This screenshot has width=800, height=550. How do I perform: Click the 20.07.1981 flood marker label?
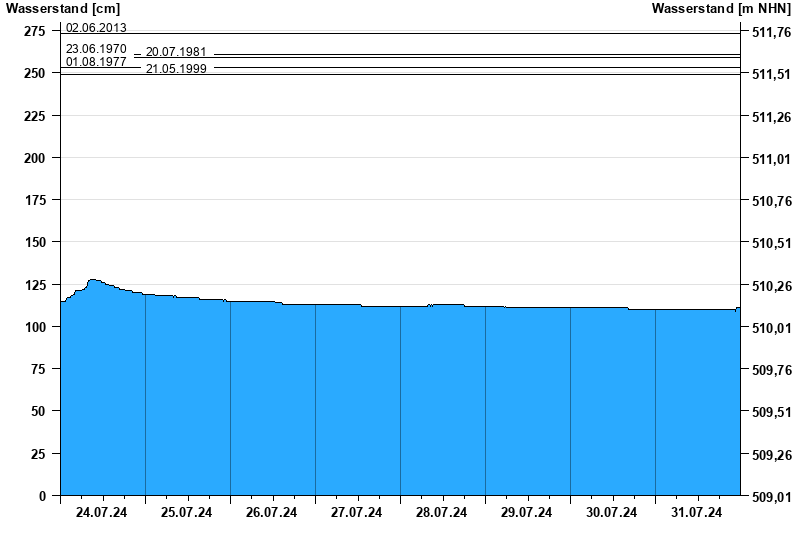[176, 52]
